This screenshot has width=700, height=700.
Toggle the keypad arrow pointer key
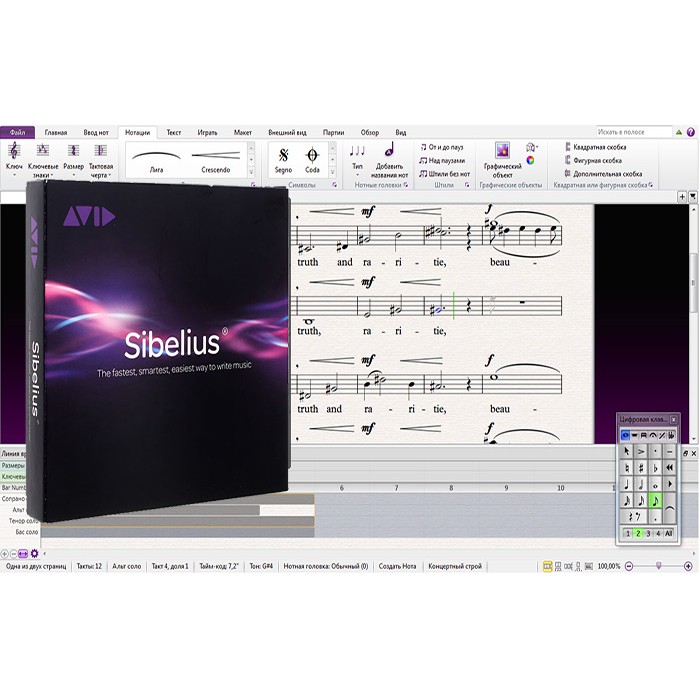(x=626, y=451)
